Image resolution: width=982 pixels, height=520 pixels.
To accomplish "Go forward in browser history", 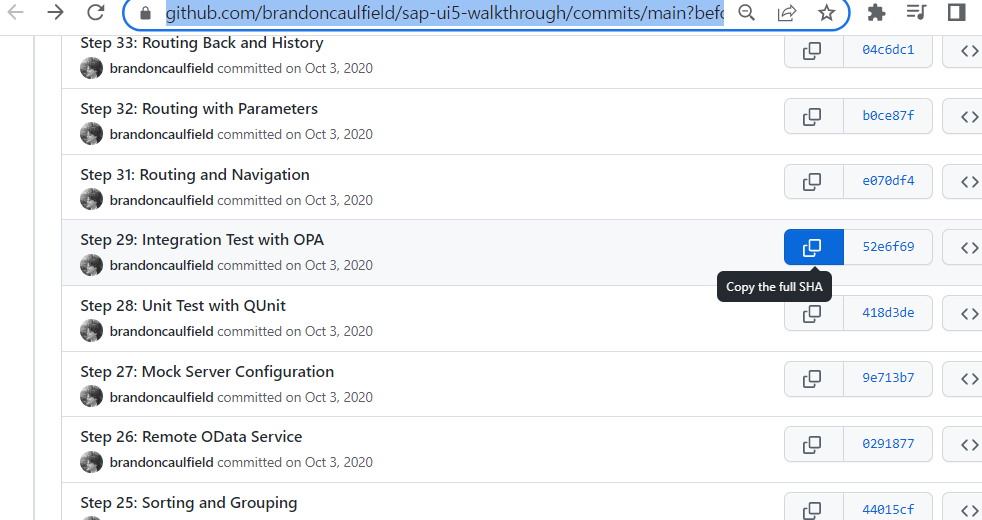I will coord(56,12).
